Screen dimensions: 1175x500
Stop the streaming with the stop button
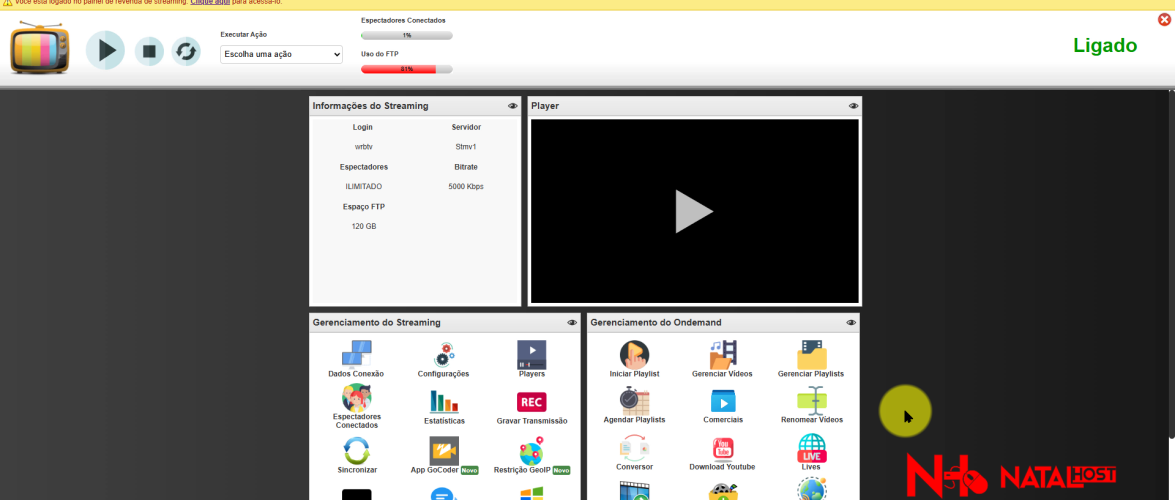click(149, 51)
